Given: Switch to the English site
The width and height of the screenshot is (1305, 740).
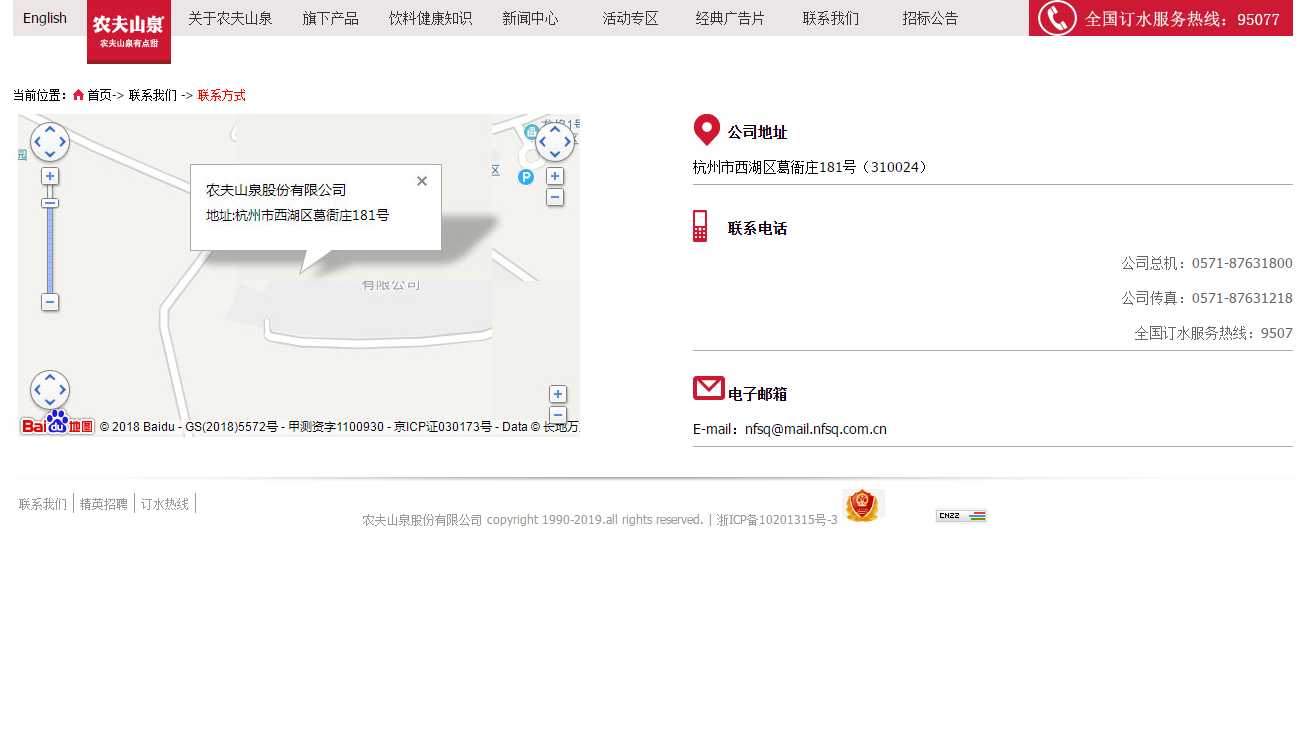Looking at the screenshot, I should pyautogui.click(x=45, y=18).
